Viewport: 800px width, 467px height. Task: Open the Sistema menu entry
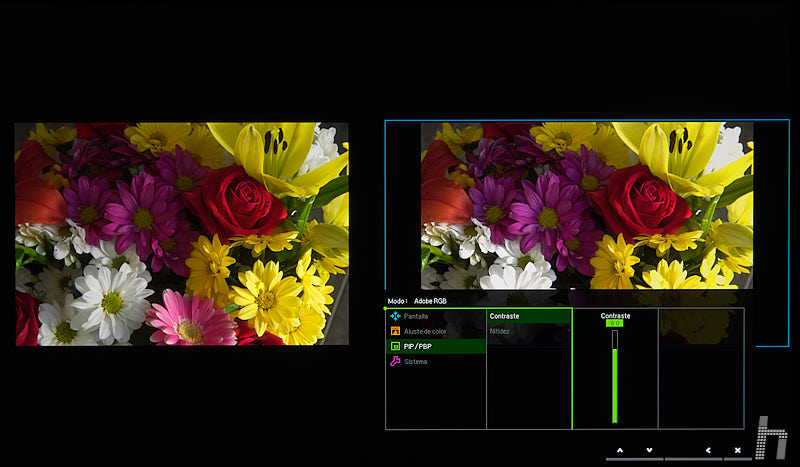(415, 361)
